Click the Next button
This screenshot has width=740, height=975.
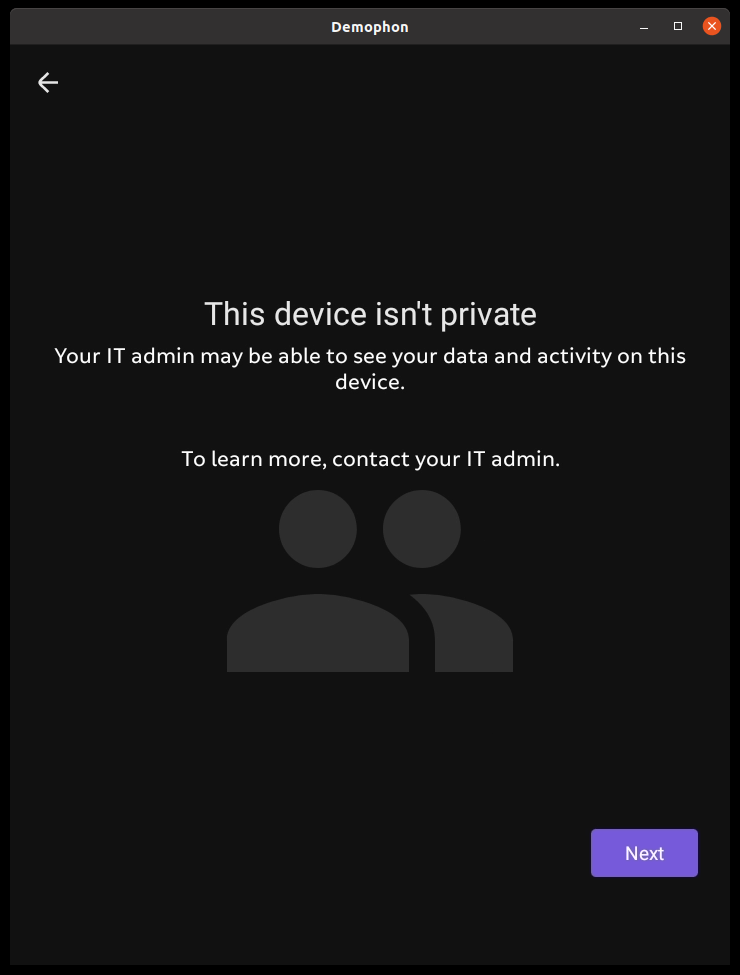644,853
